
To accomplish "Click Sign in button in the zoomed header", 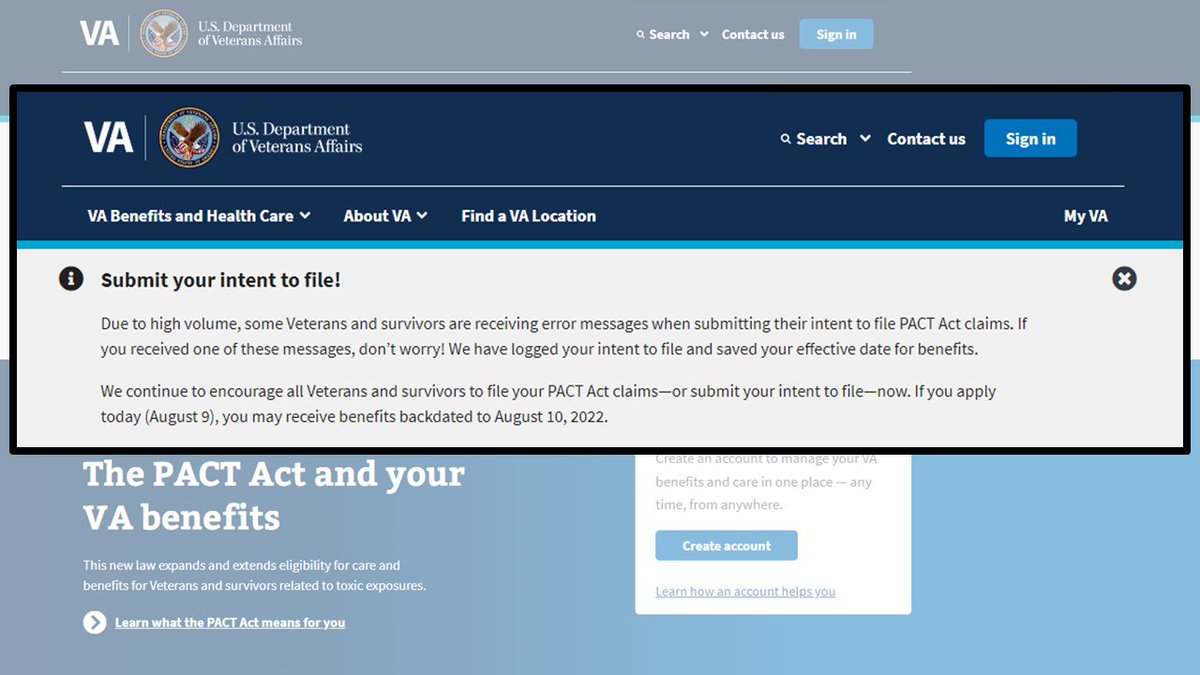I will (x=1030, y=139).
